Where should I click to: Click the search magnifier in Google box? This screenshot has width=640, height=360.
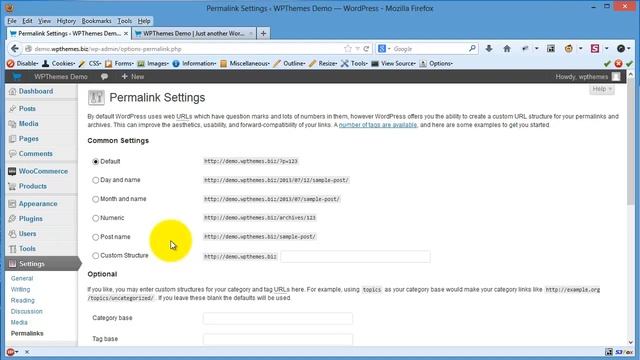pos(472,49)
